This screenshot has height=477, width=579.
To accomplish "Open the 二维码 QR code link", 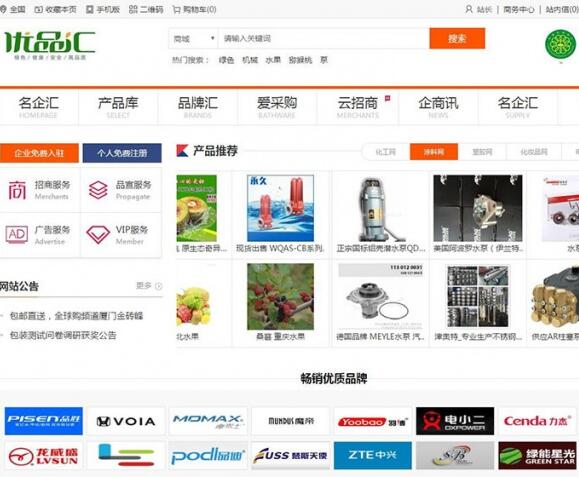I will tap(146, 9).
